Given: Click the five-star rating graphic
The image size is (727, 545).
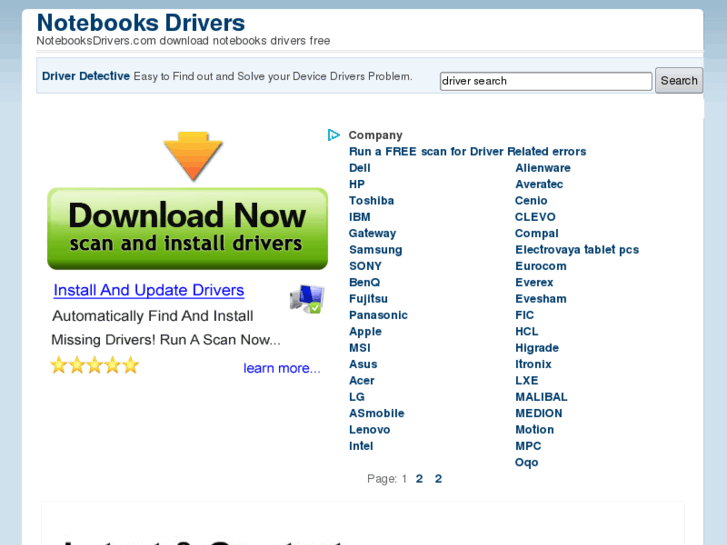Looking at the screenshot, I should pyautogui.click(x=95, y=365).
